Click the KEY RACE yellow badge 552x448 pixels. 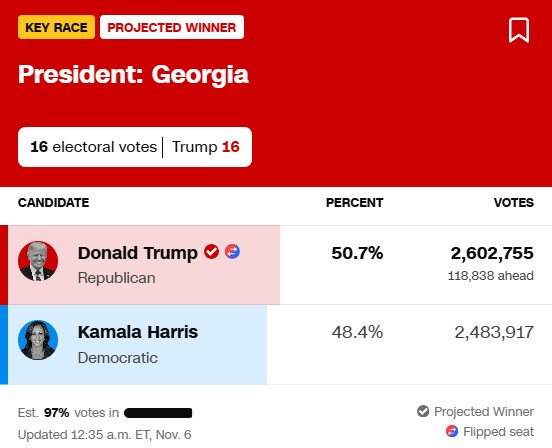click(56, 27)
